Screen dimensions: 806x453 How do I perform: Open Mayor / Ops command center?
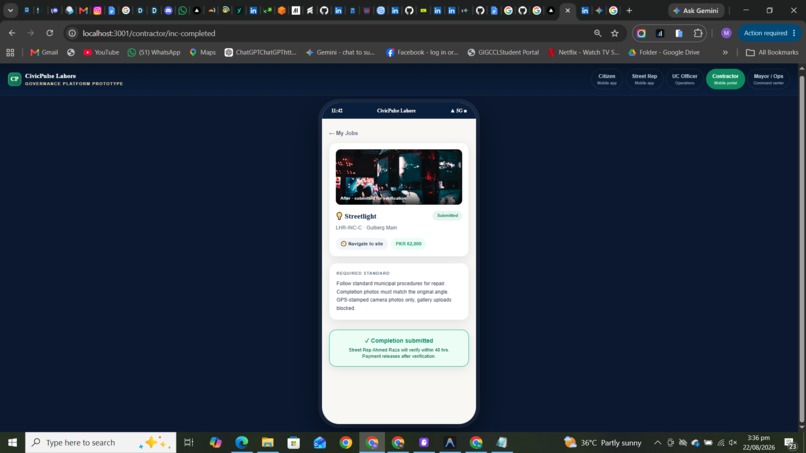pos(768,79)
